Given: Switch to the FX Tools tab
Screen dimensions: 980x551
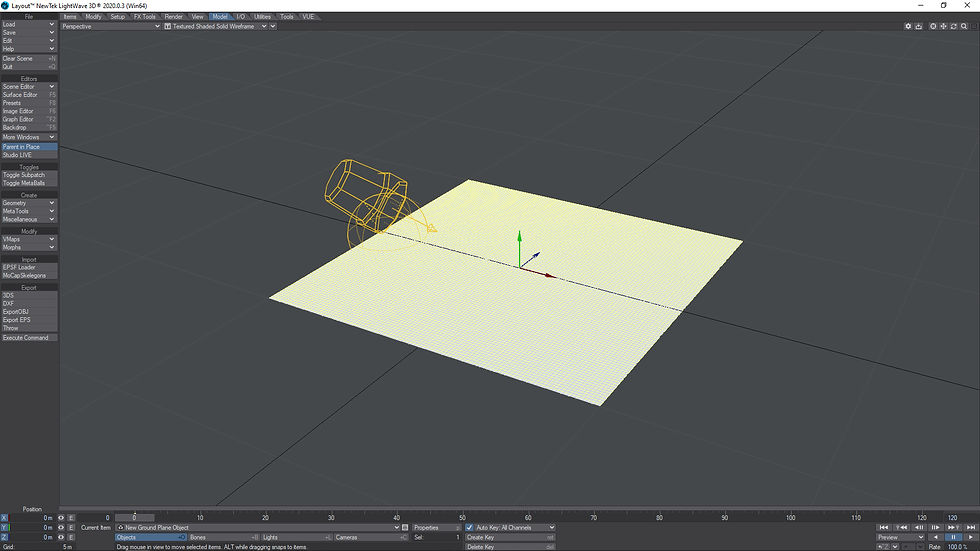Looking at the screenshot, I should pos(144,17).
